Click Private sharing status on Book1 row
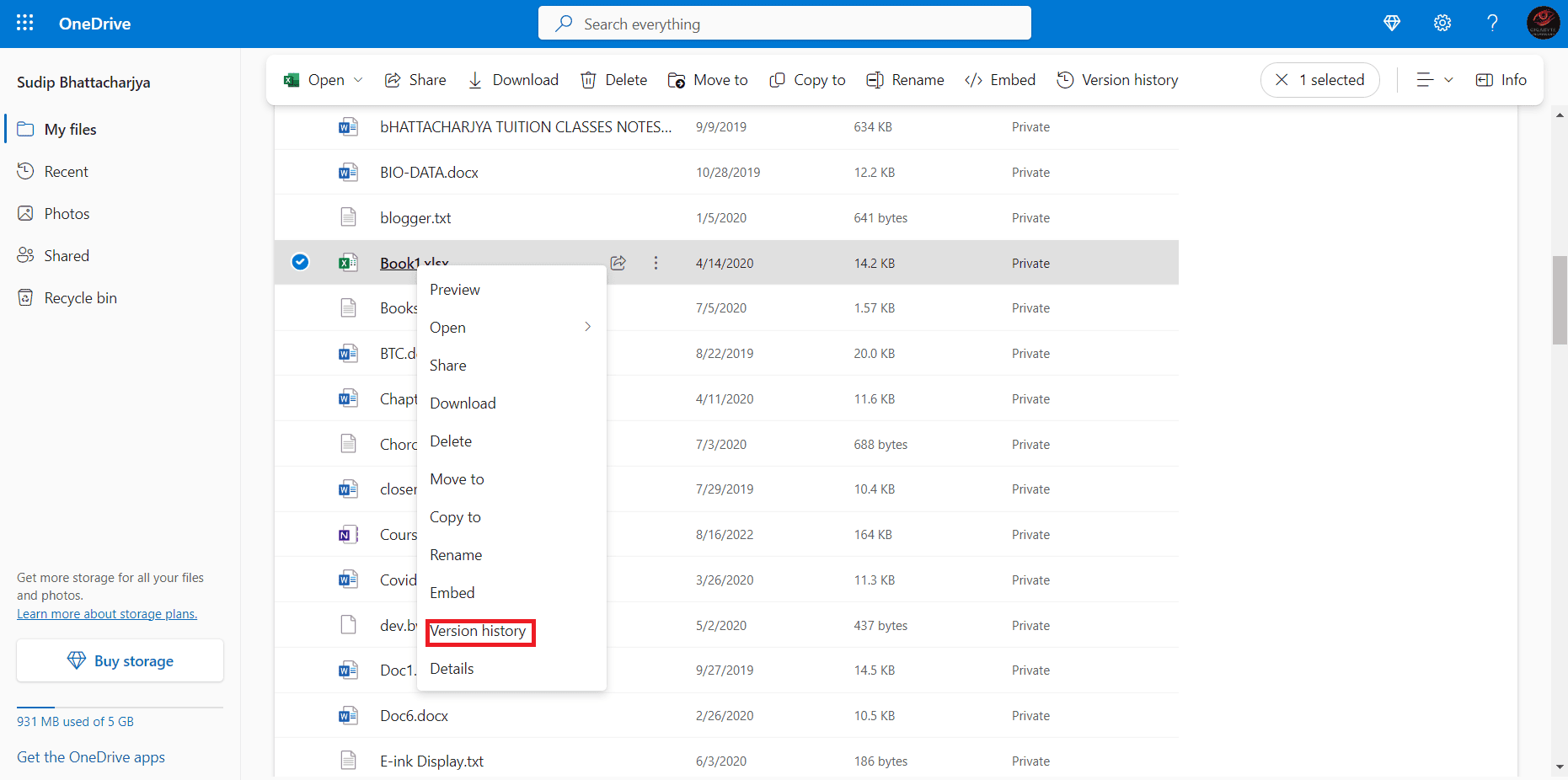 pyautogui.click(x=1030, y=264)
